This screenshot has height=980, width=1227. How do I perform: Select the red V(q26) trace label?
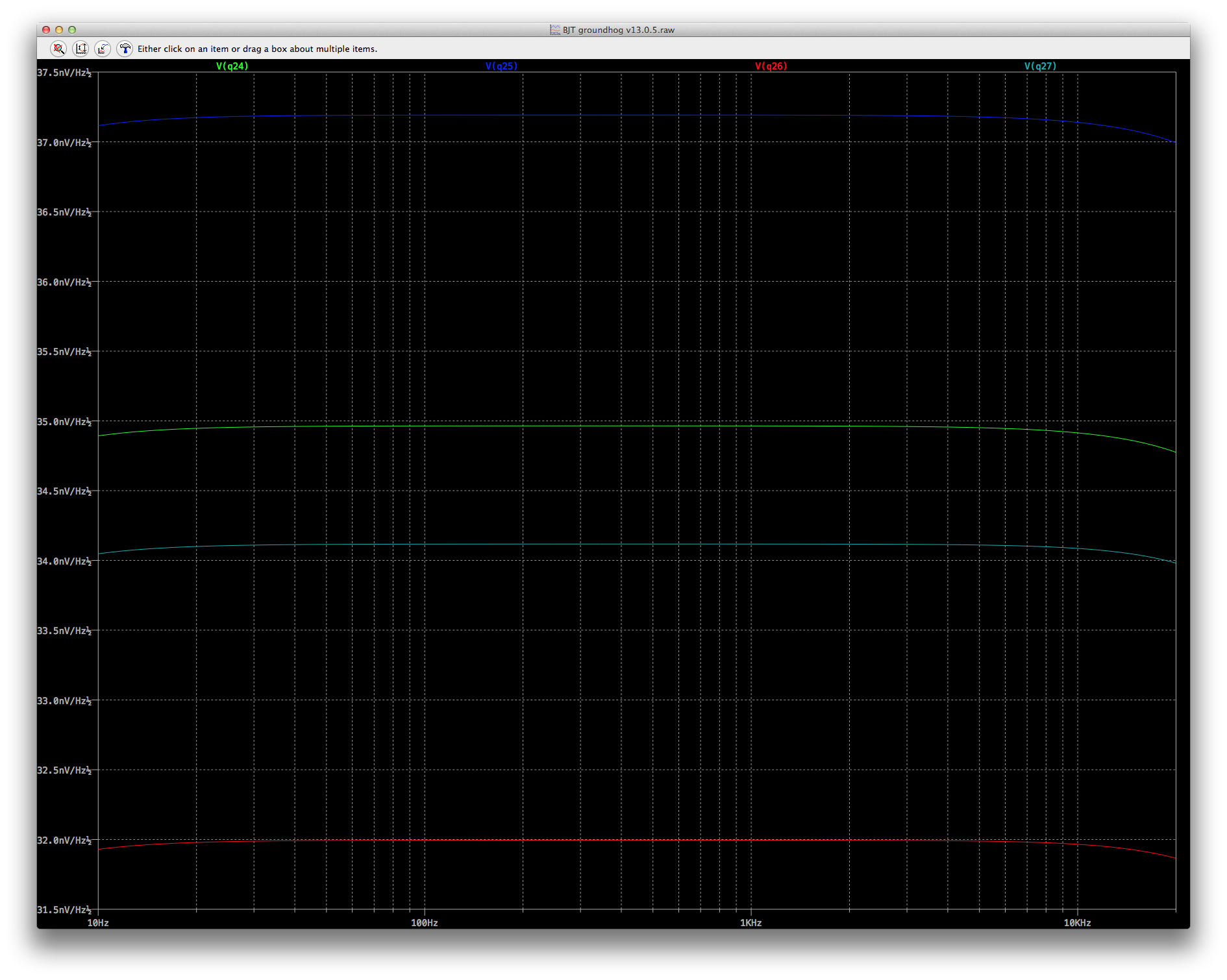click(771, 66)
